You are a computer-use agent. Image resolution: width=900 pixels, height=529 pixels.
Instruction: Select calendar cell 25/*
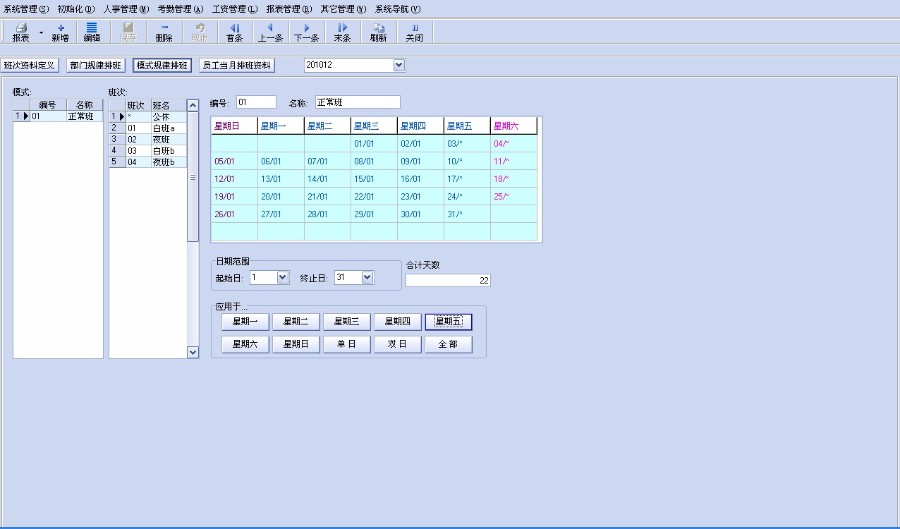(x=514, y=197)
